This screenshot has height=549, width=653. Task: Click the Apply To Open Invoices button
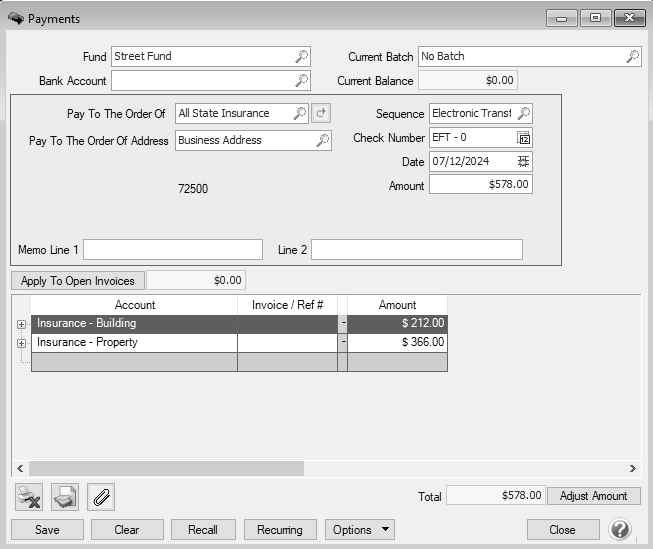[78, 281]
